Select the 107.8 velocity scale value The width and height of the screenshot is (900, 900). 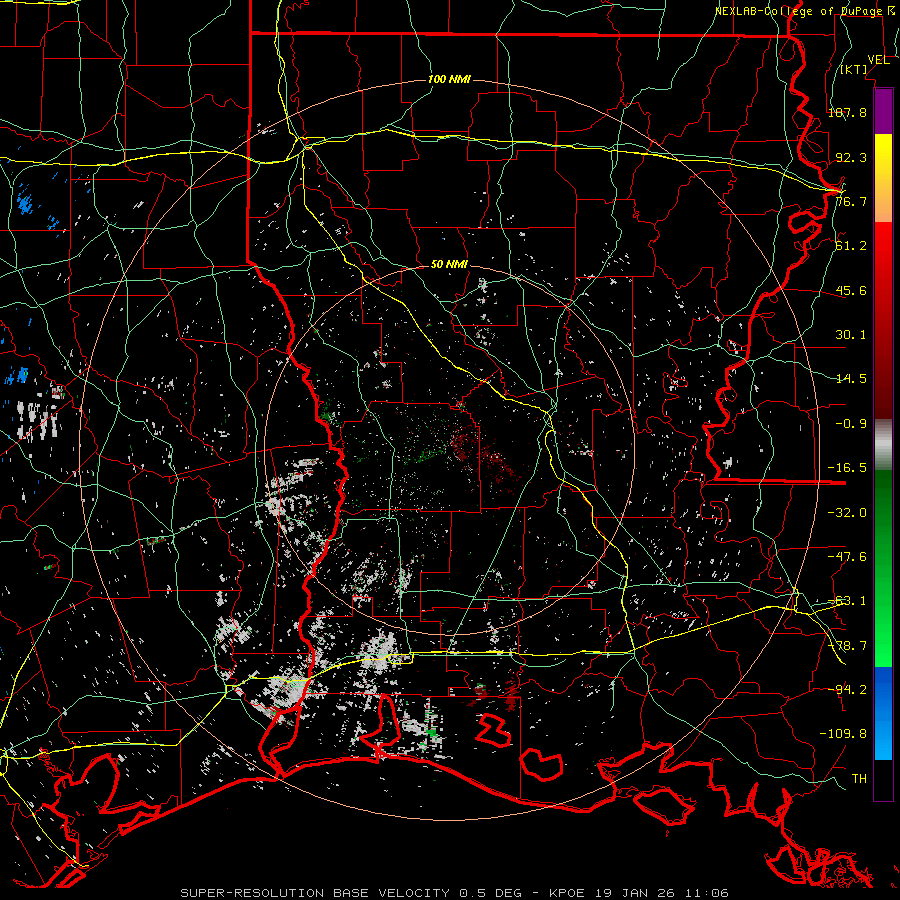coord(847,112)
